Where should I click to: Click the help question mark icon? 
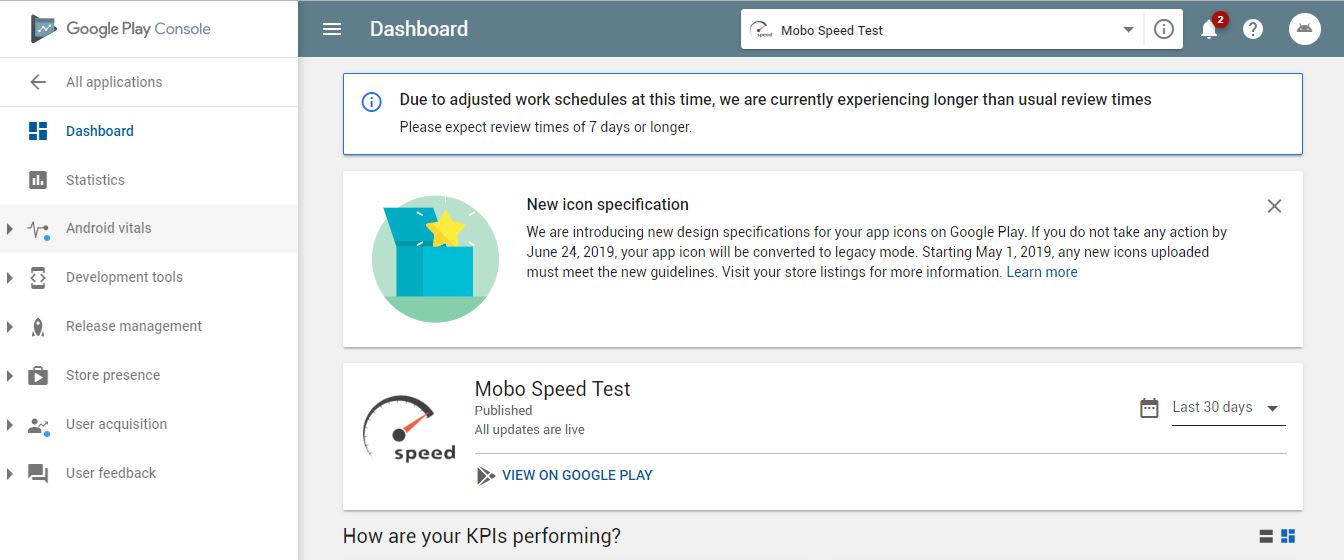point(1252,29)
